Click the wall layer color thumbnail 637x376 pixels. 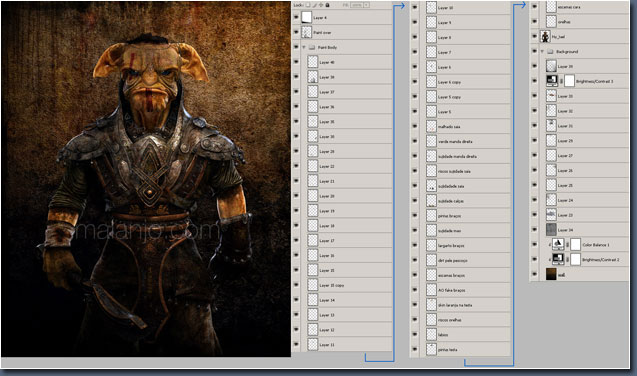point(551,274)
